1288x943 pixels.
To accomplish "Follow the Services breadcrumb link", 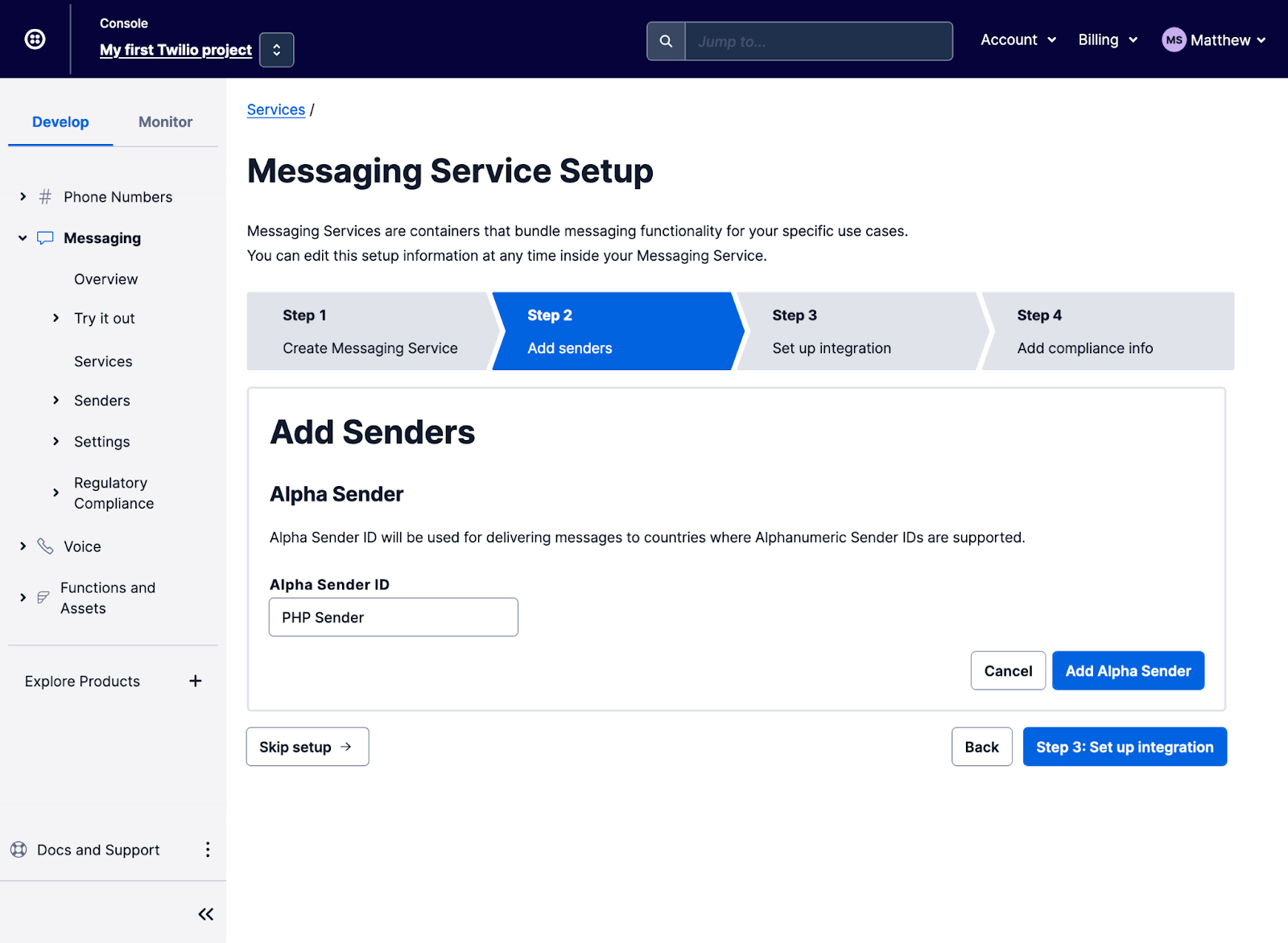I will click(276, 109).
